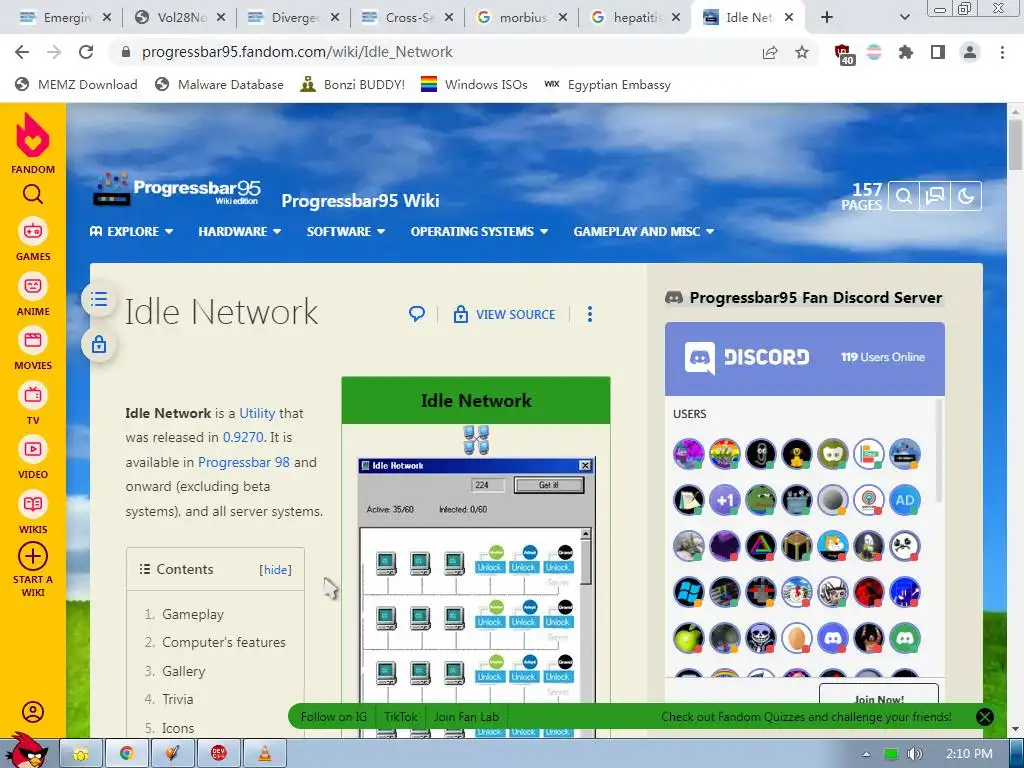Switch to the Vol28No tab
Image resolution: width=1024 pixels, height=768 pixels.
(180, 18)
